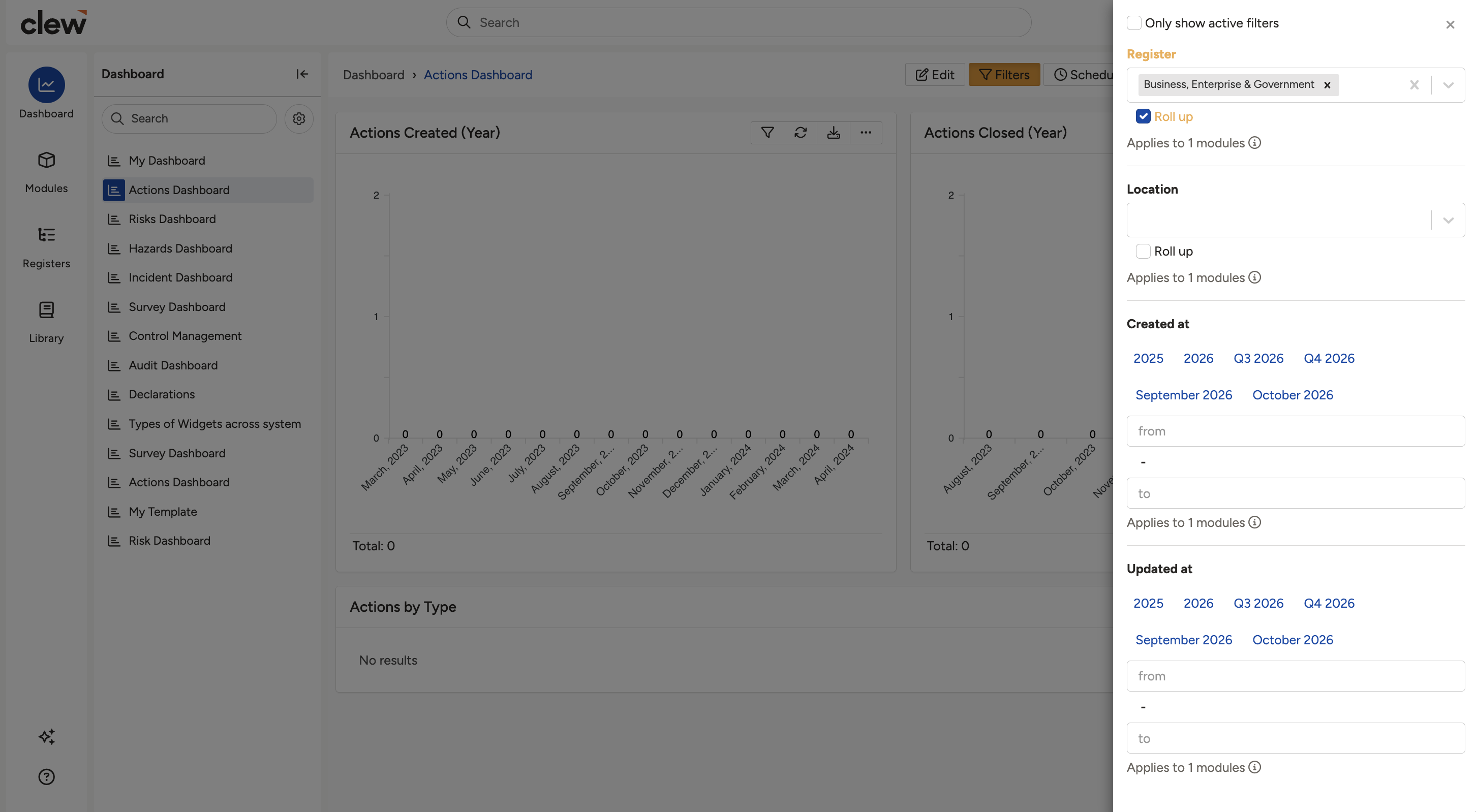This screenshot has width=1476, height=812.
Task: Show info for Updated at applies to modules
Action: [x=1254, y=767]
